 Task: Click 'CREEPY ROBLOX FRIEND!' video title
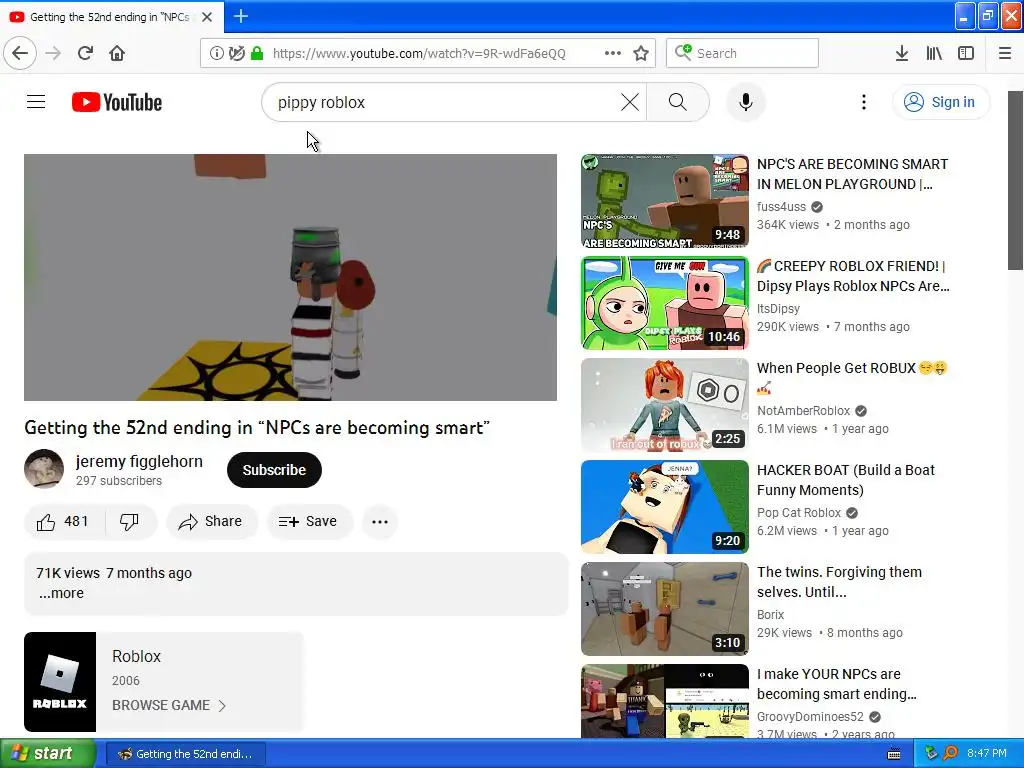853,276
